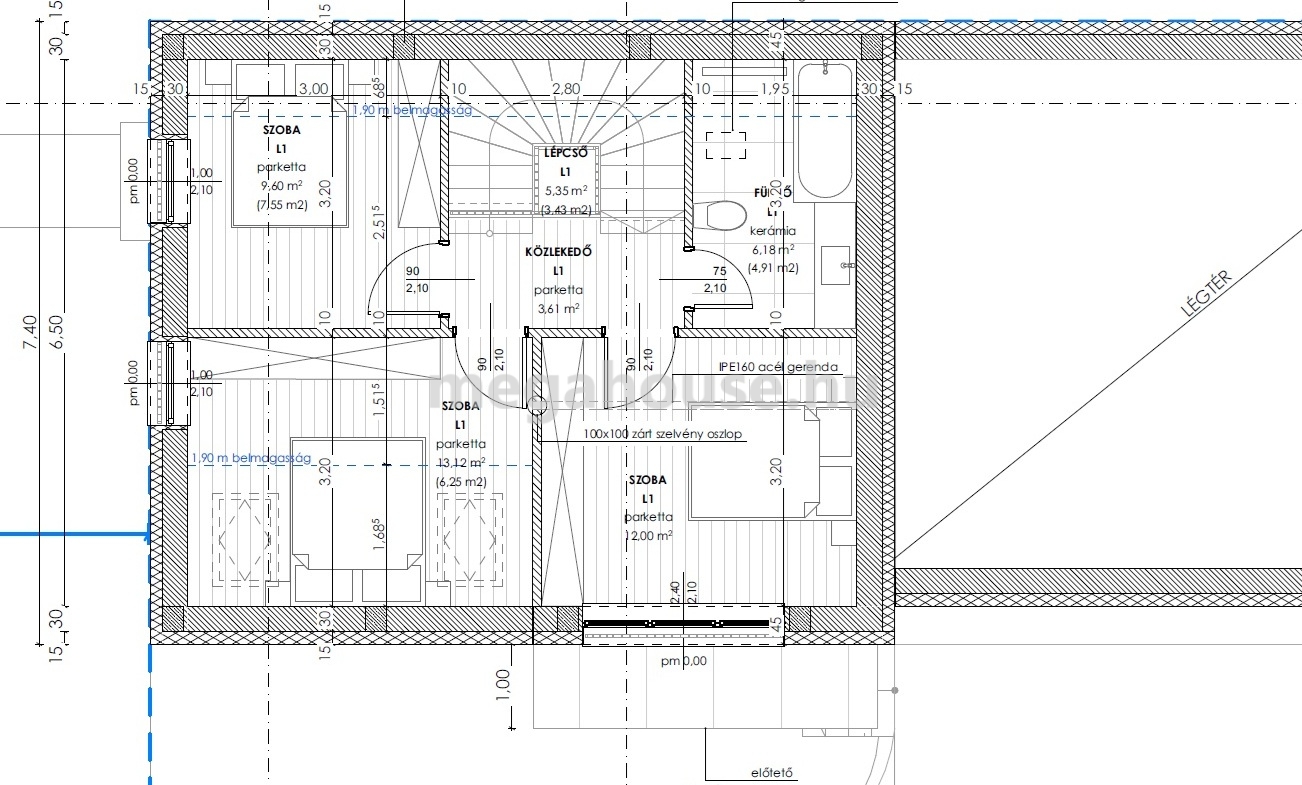Select the 6,50 vertical dimension text
Screen dimensions: 1302x785
pos(54,332)
